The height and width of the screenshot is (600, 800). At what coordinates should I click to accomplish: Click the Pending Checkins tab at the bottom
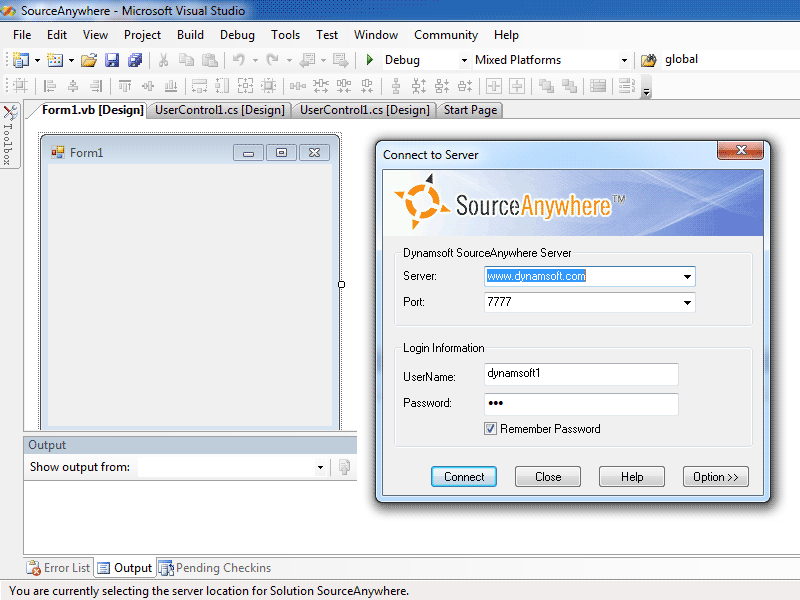click(x=214, y=567)
